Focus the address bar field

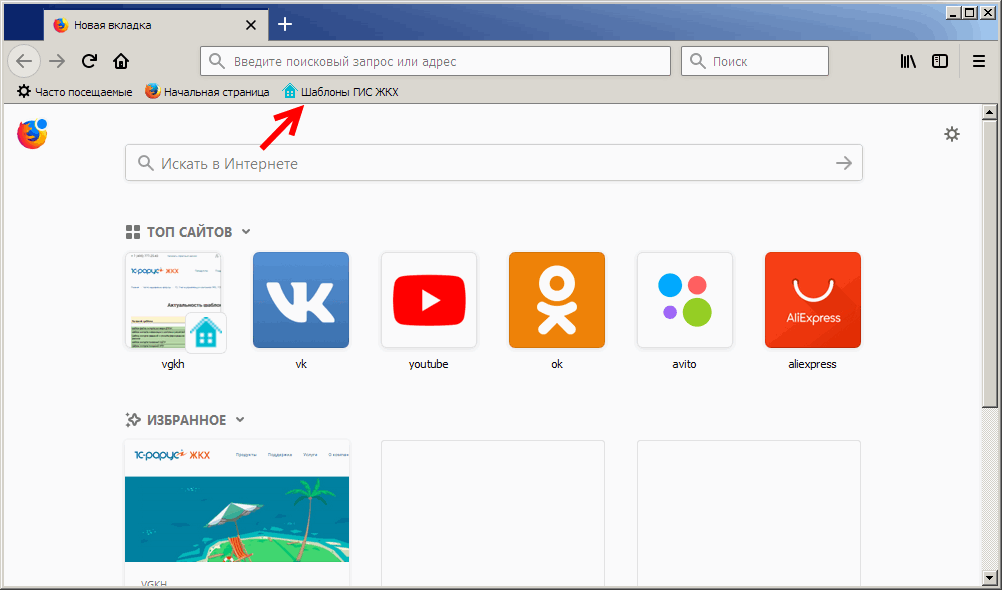(x=435, y=61)
